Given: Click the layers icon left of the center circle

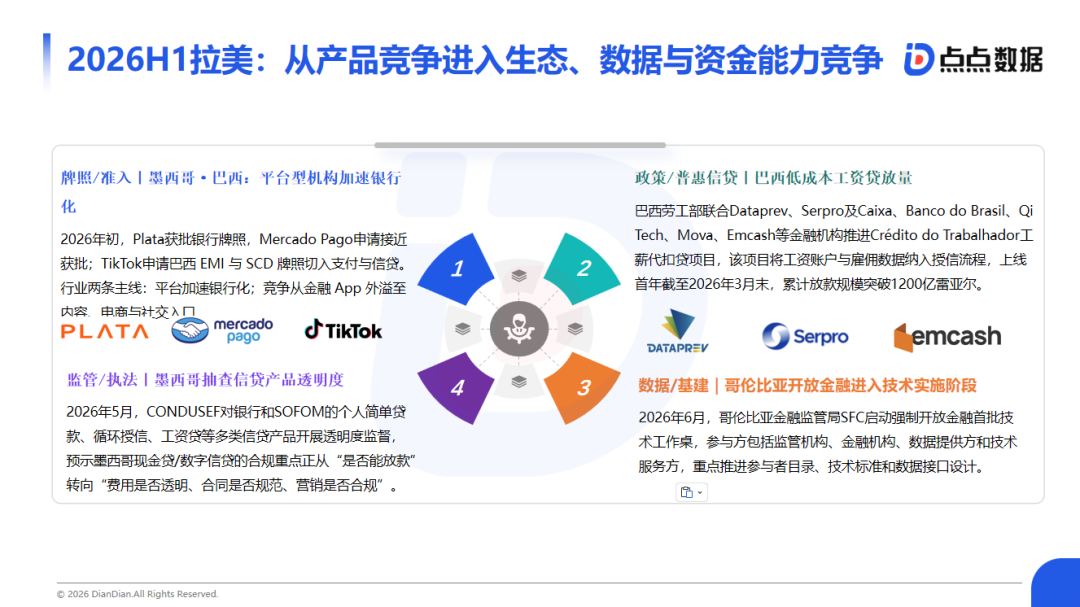Looking at the screenshot, I should (463, 329).
